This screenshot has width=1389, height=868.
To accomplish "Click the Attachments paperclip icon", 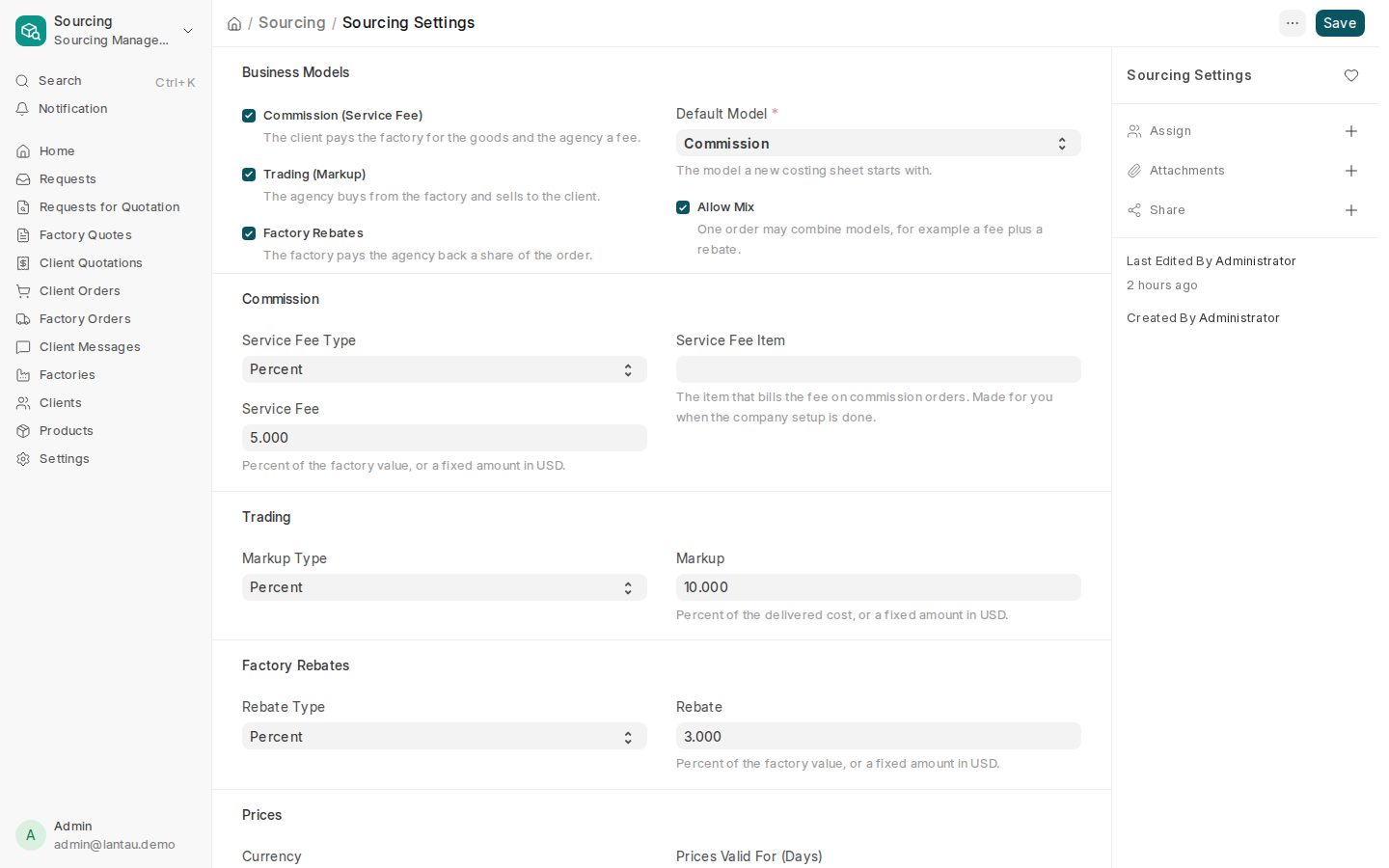I will [x=1134, y=171].
